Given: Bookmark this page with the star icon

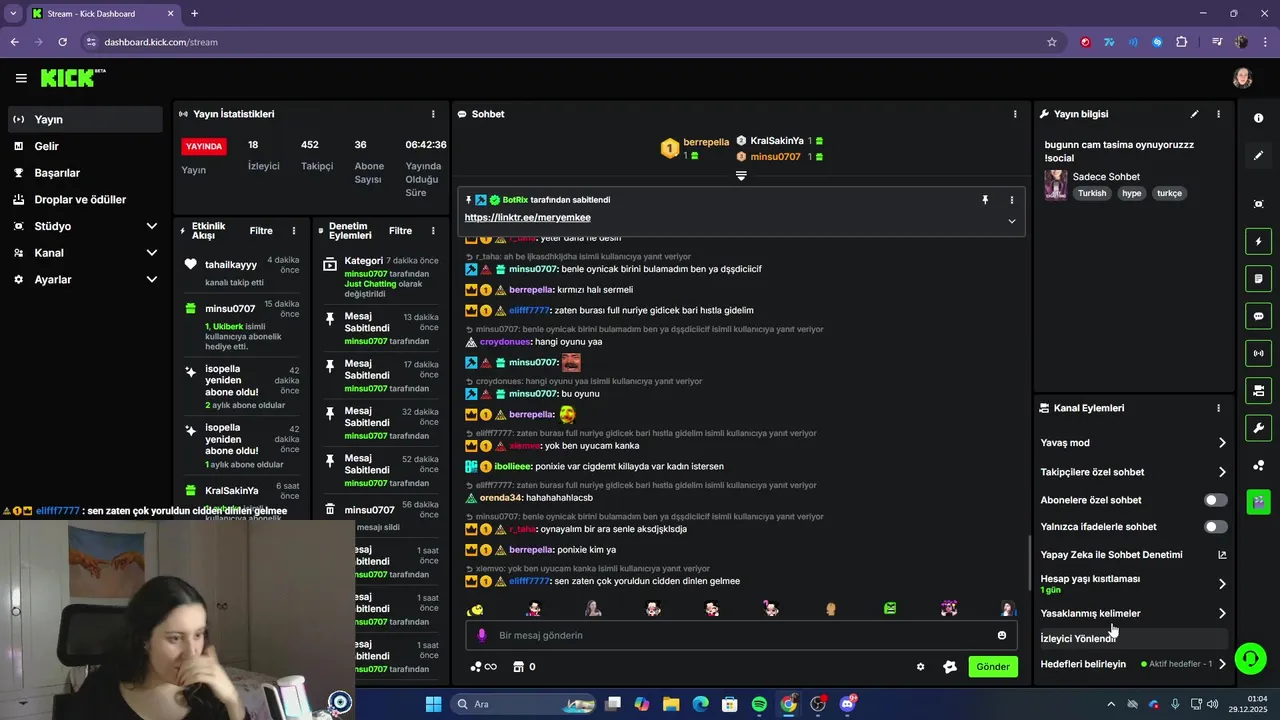Looking at the screenshot, I should point(1052,42).
